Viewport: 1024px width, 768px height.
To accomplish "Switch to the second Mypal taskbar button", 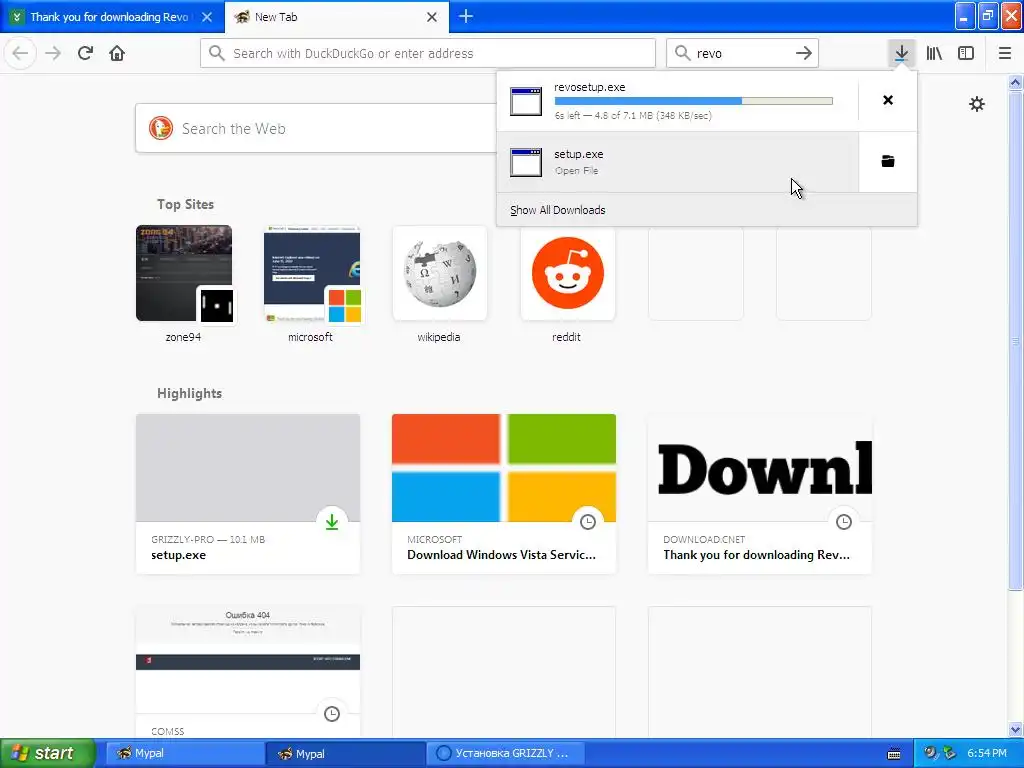I will pyautogui.click(x=346, y=753).
